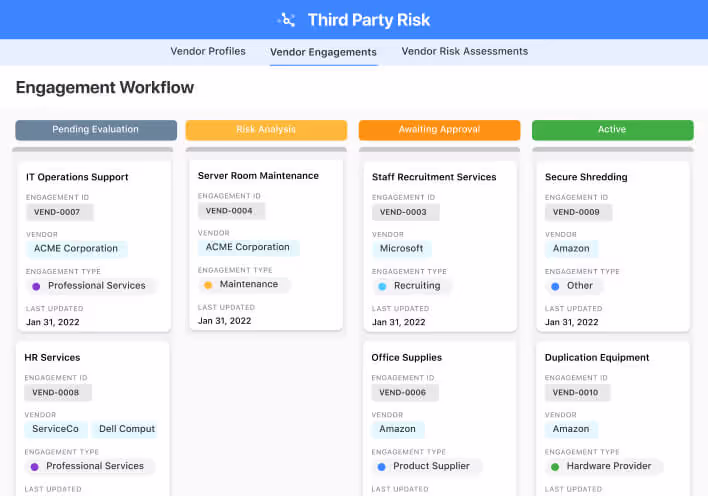This screenshot has height=496, width=708.
Task: Click the light blue Recruiting type dot
Action: (x=383, y=286)
